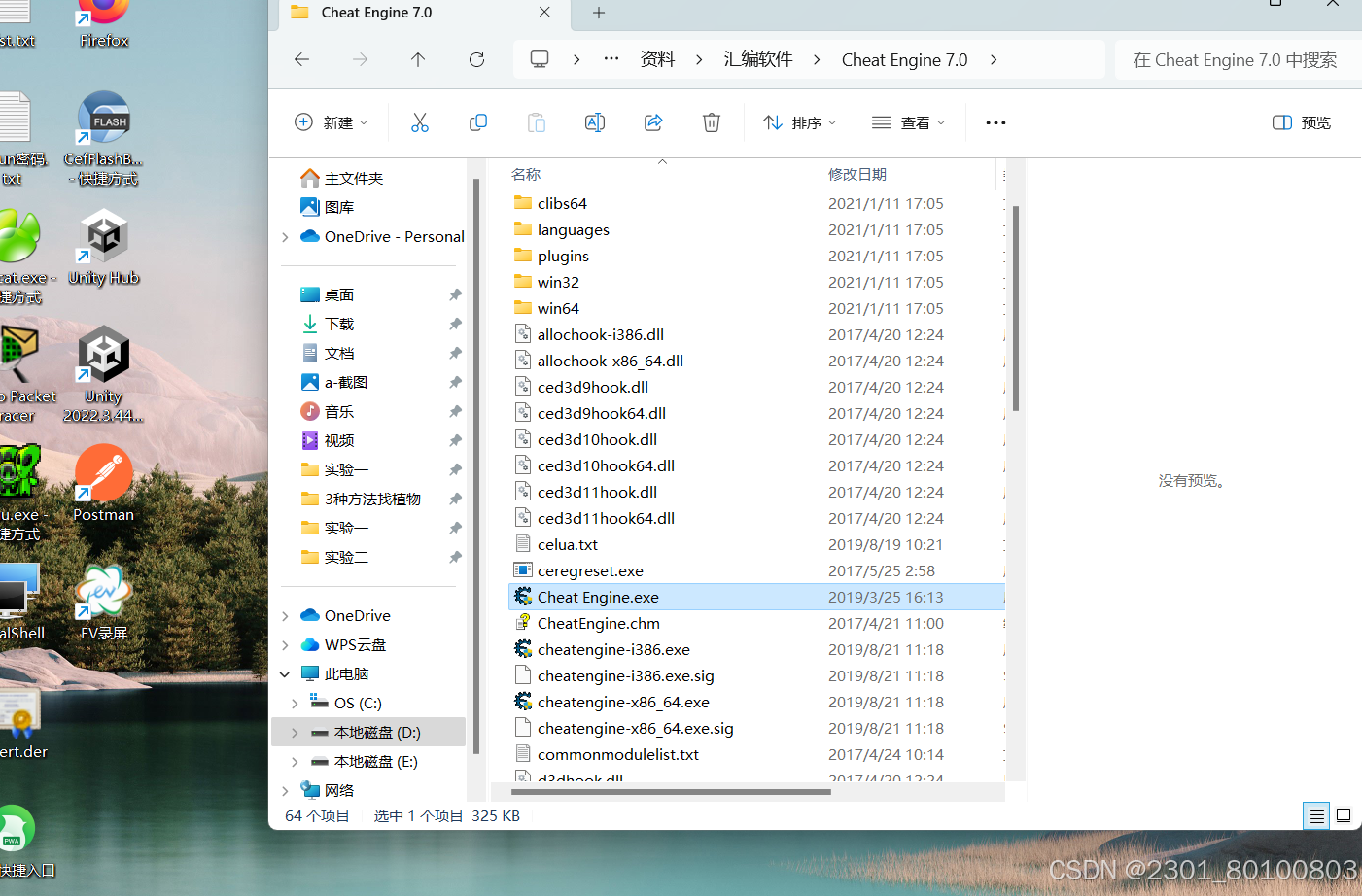Viewport: 1362px width, 896px height.
Task: Open Firefox shortcut on desktop
Action: pyautogui.click(x=104, y=24)
